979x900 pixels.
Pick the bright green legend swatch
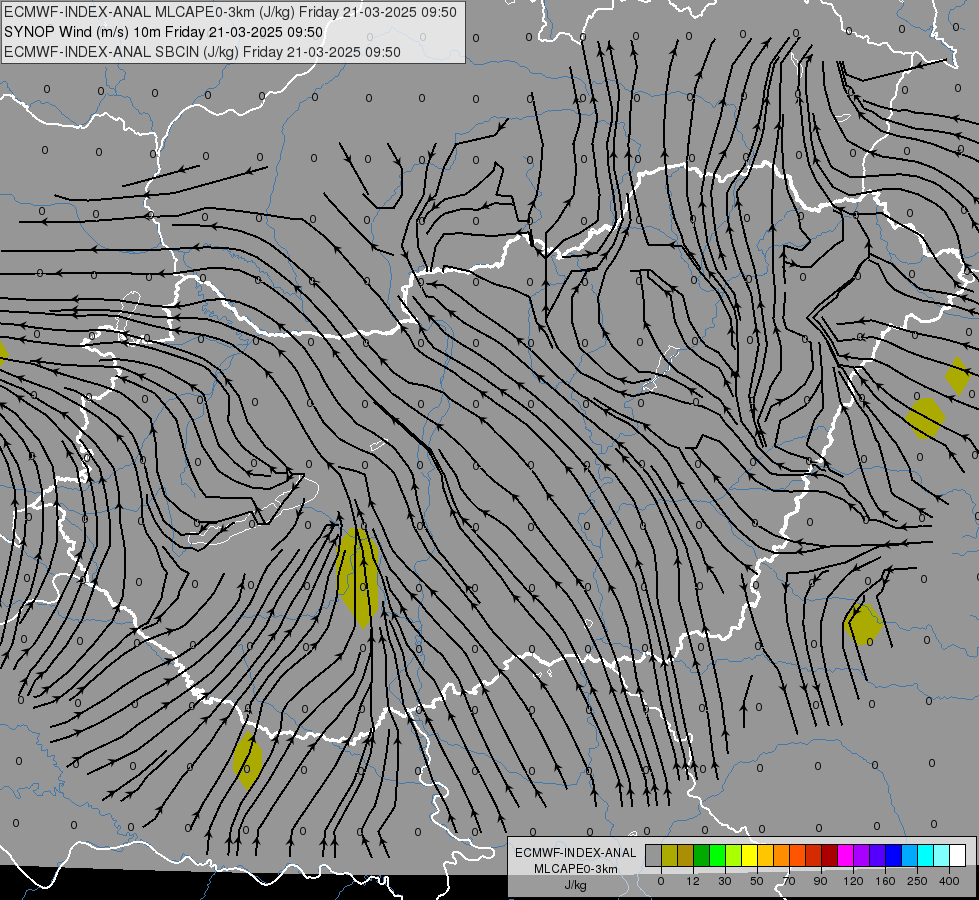718,855
